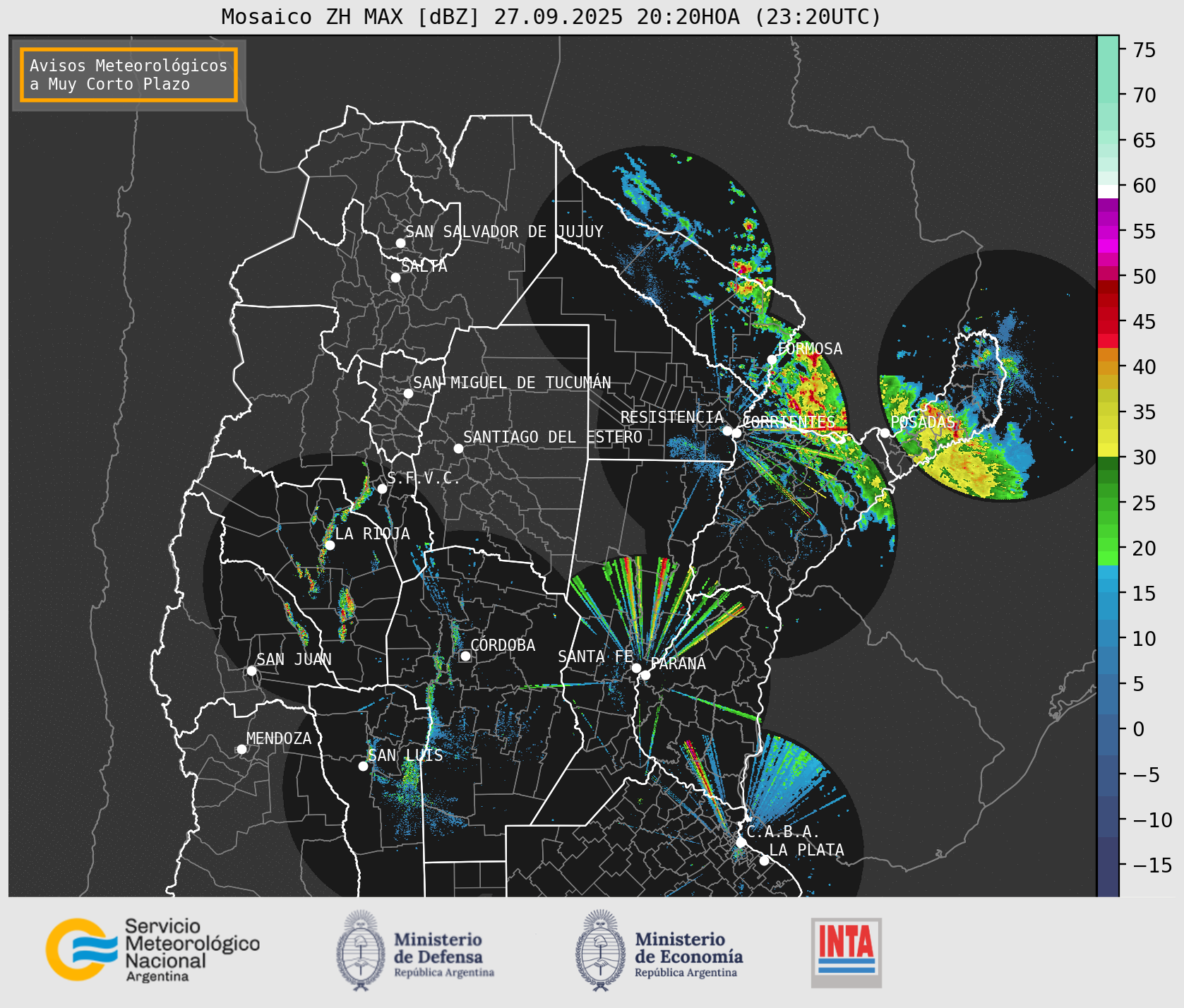Click the CÓRDOBA label
Viewport: 1184px width, 1008px height.
tap(503, 645)
